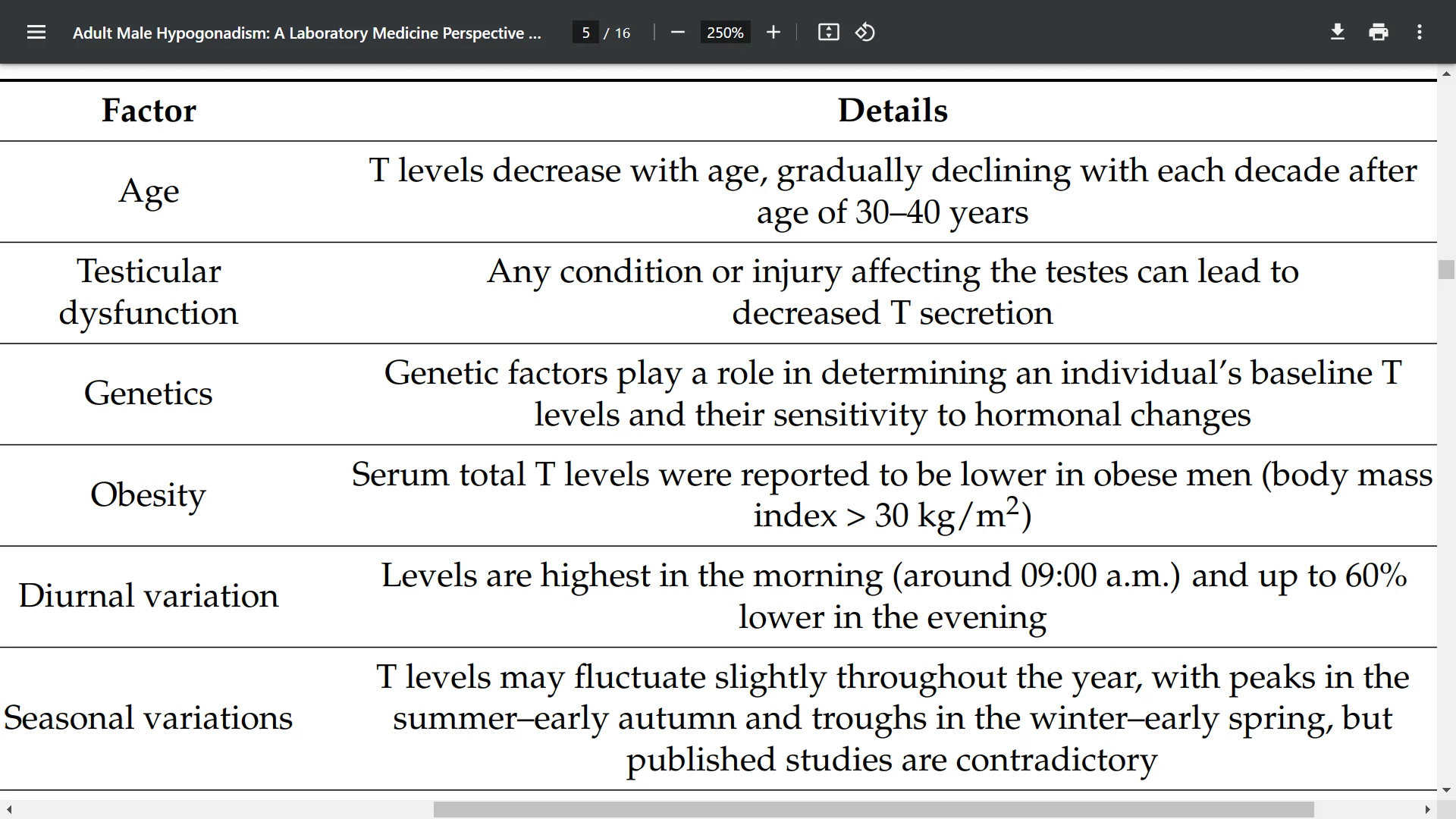
Task: Click the horizontal scrollbar thumb
Action: [874, 810]
